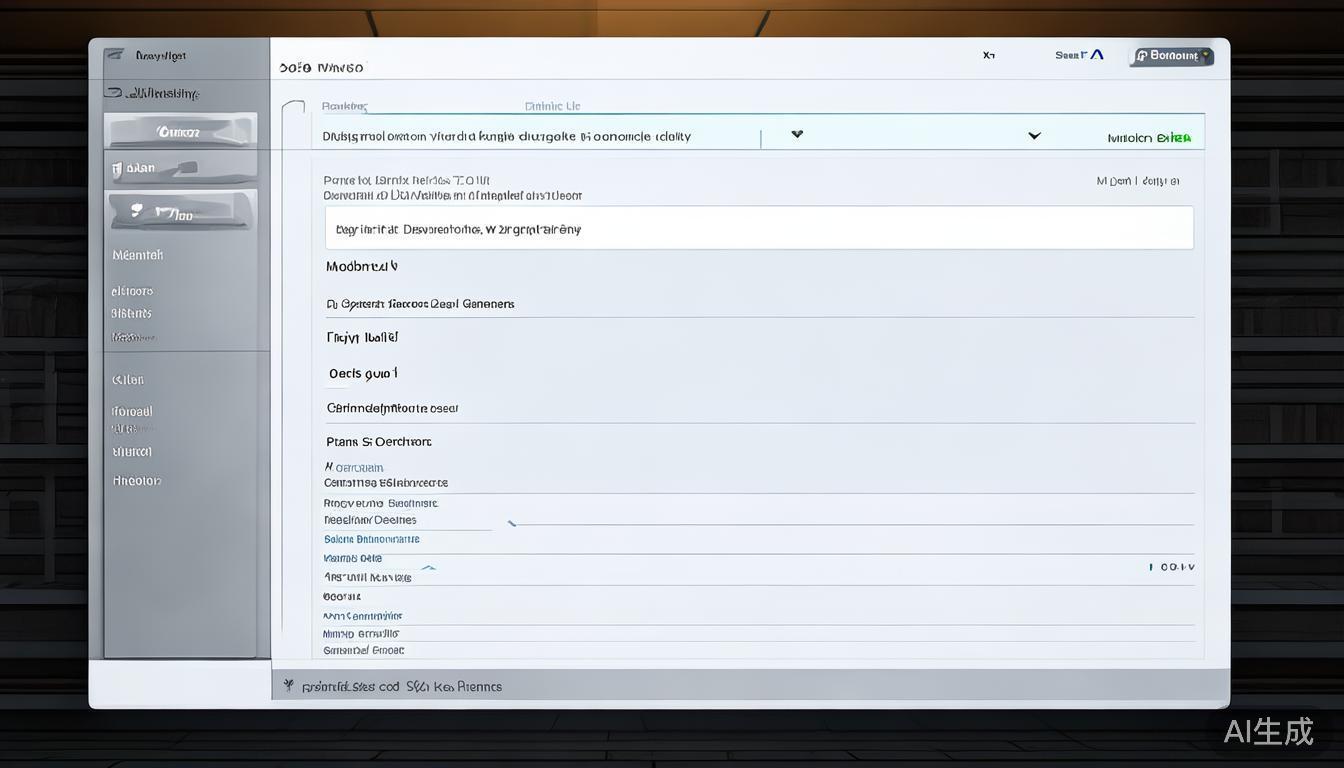The height and width of the screenshot is (768, 1344).
Task: Click the headphone icon on the top-right dark button
Action: 1141,56
